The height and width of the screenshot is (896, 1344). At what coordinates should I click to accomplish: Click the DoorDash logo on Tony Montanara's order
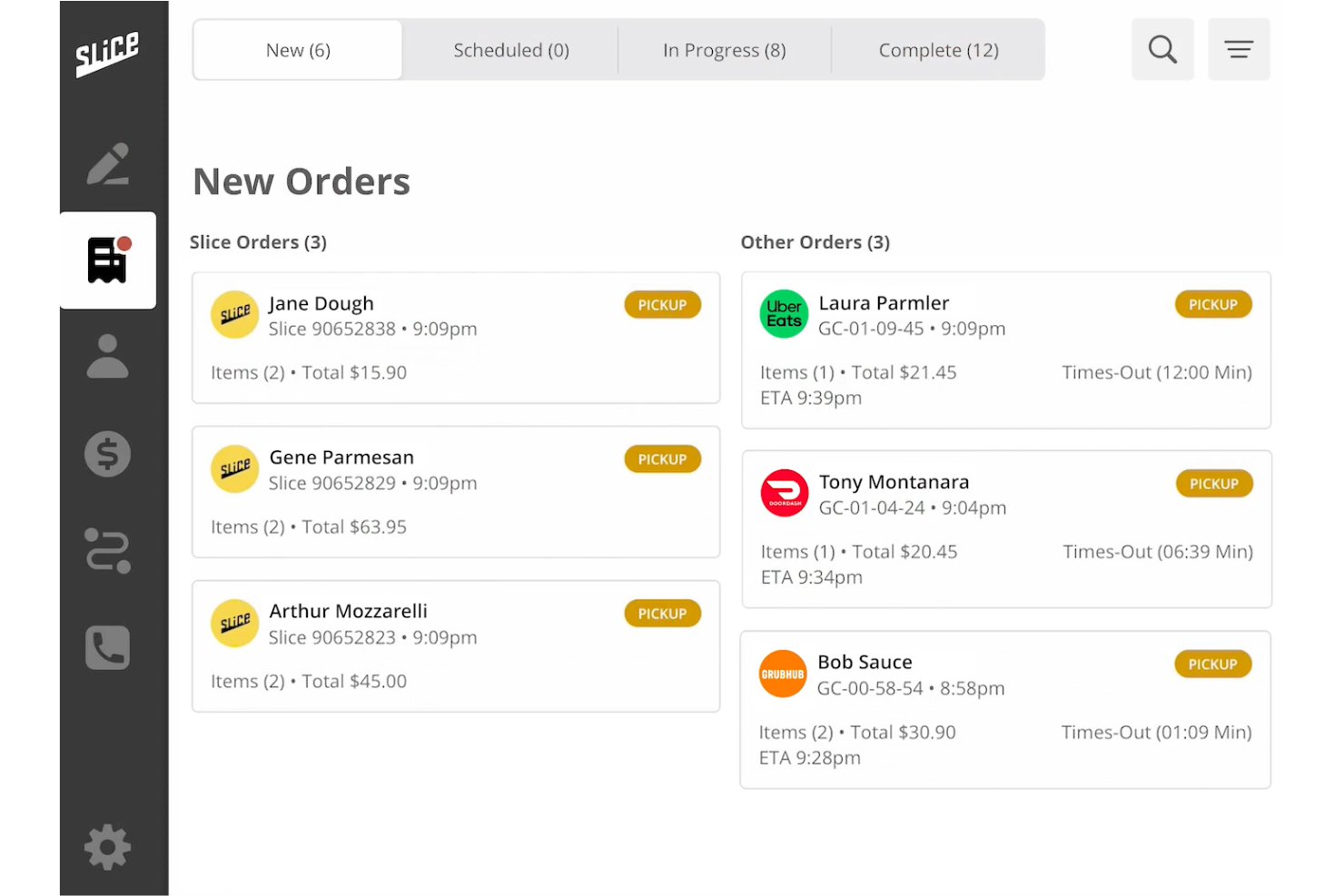[783, 493]
